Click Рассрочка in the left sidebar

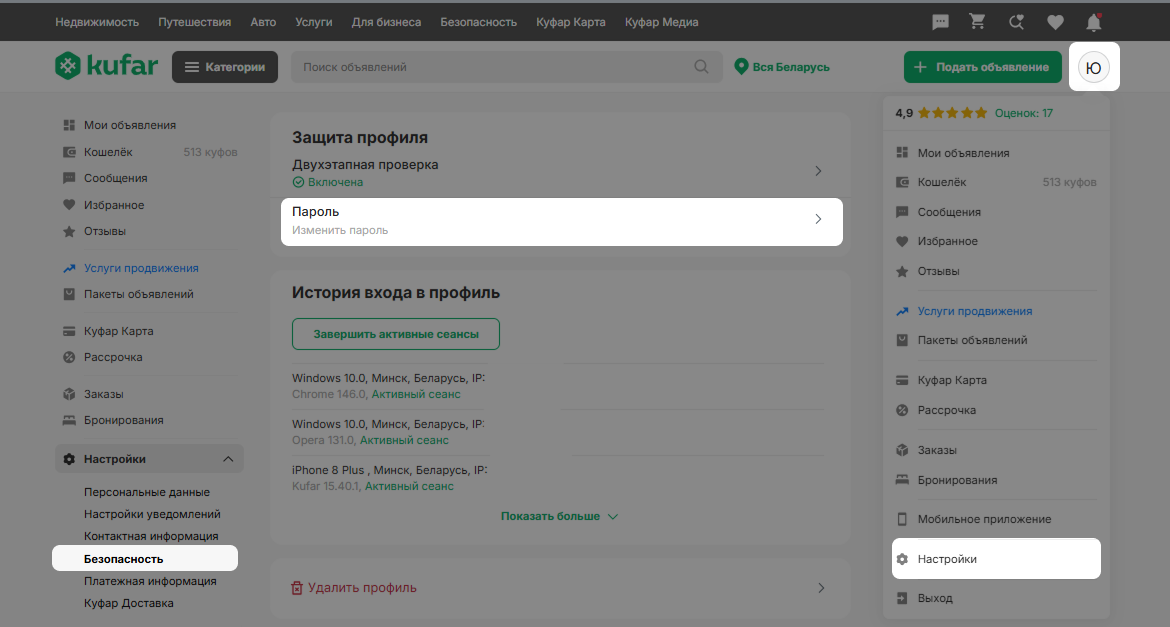[x=113, y=357]
